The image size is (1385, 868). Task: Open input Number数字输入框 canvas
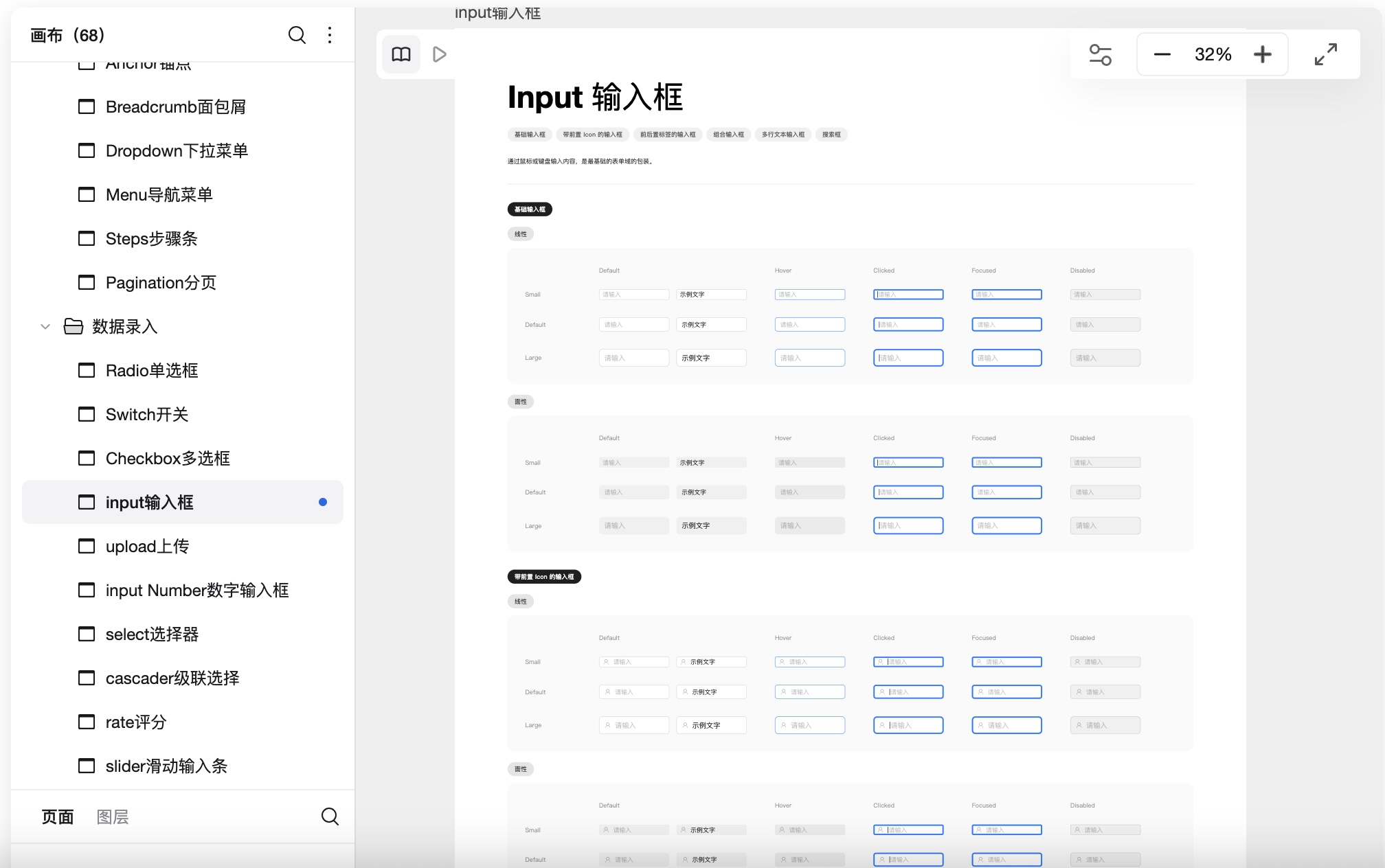[183, 591]
